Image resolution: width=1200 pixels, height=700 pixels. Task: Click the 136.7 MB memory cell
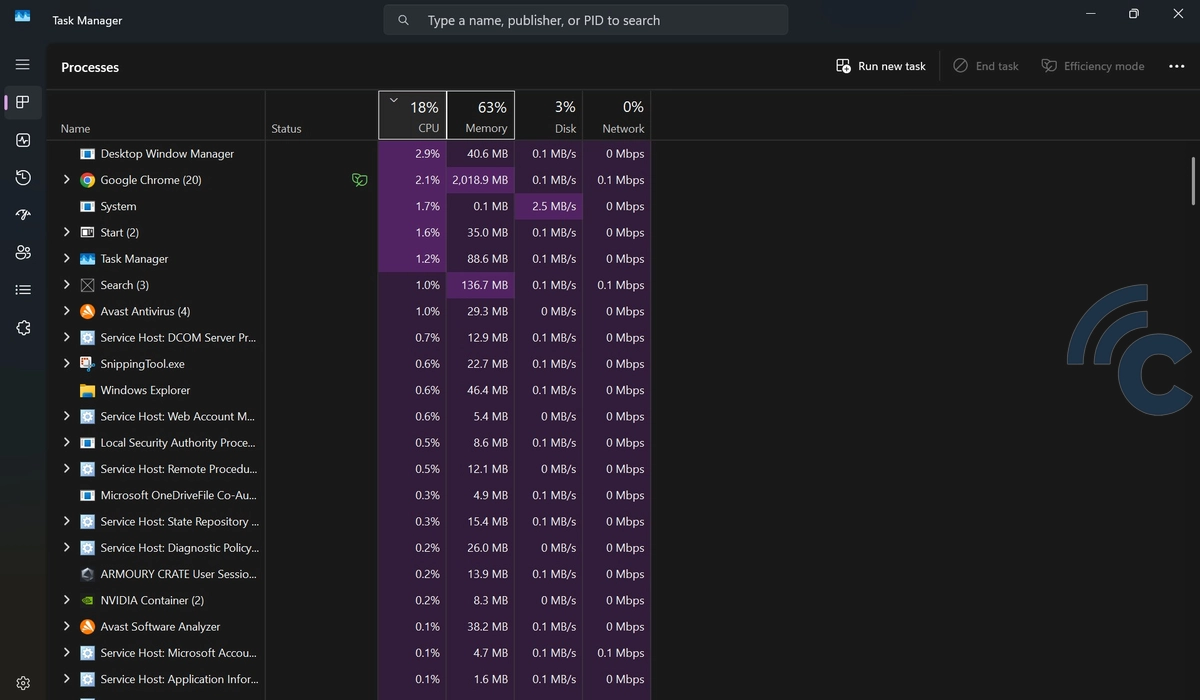pos(481,285)
